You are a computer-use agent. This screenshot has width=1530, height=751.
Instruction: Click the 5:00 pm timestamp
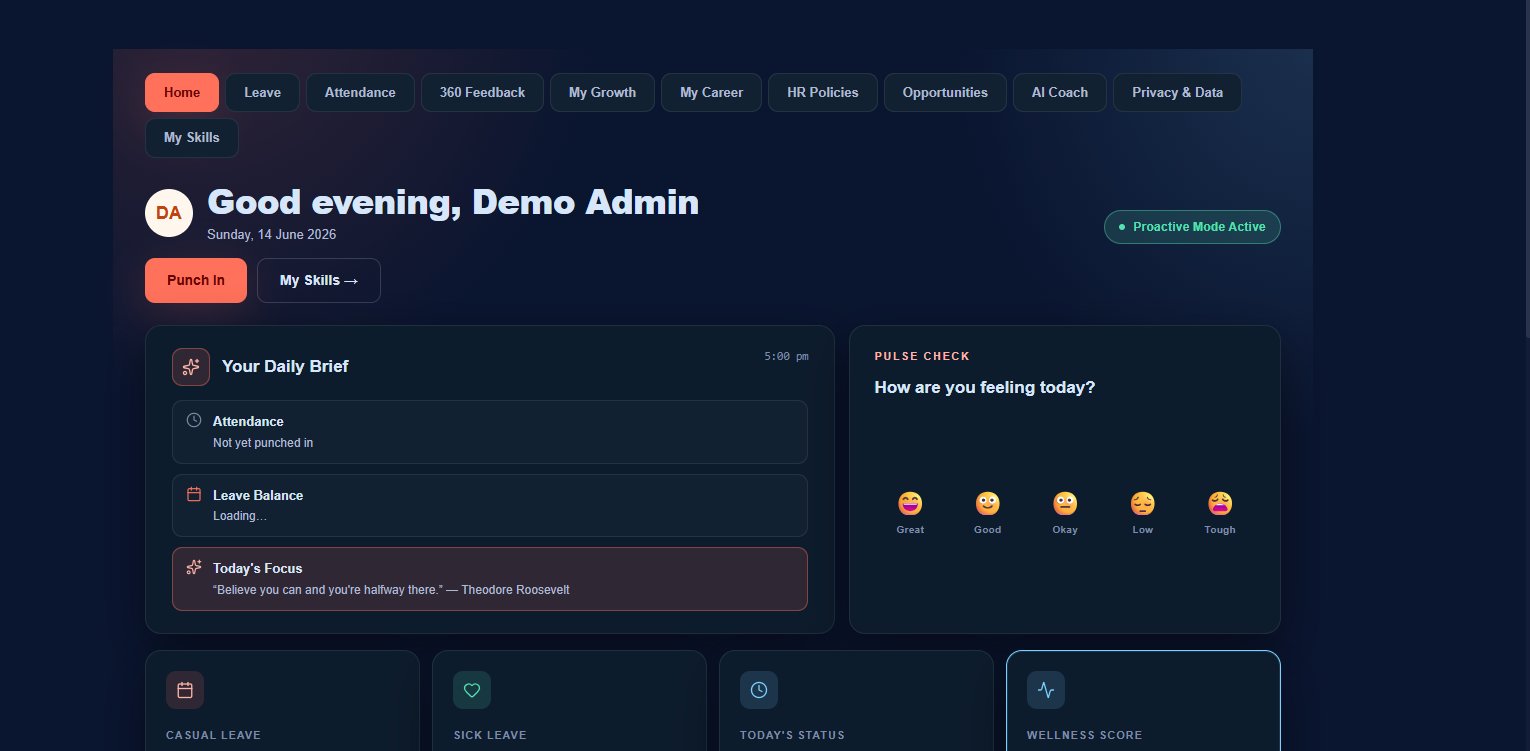point(786,356)
